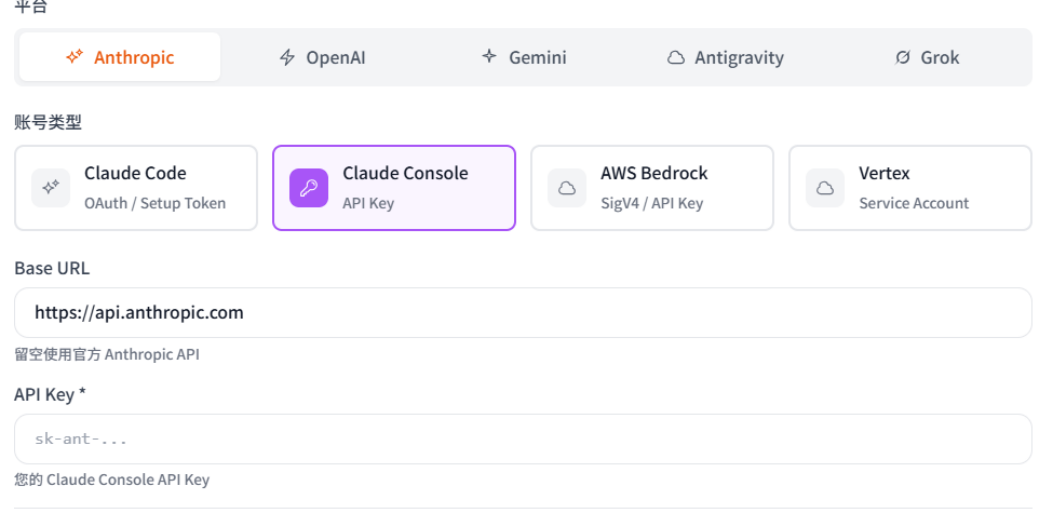Switch to the Gemini platform tab

tap(524, 57)
